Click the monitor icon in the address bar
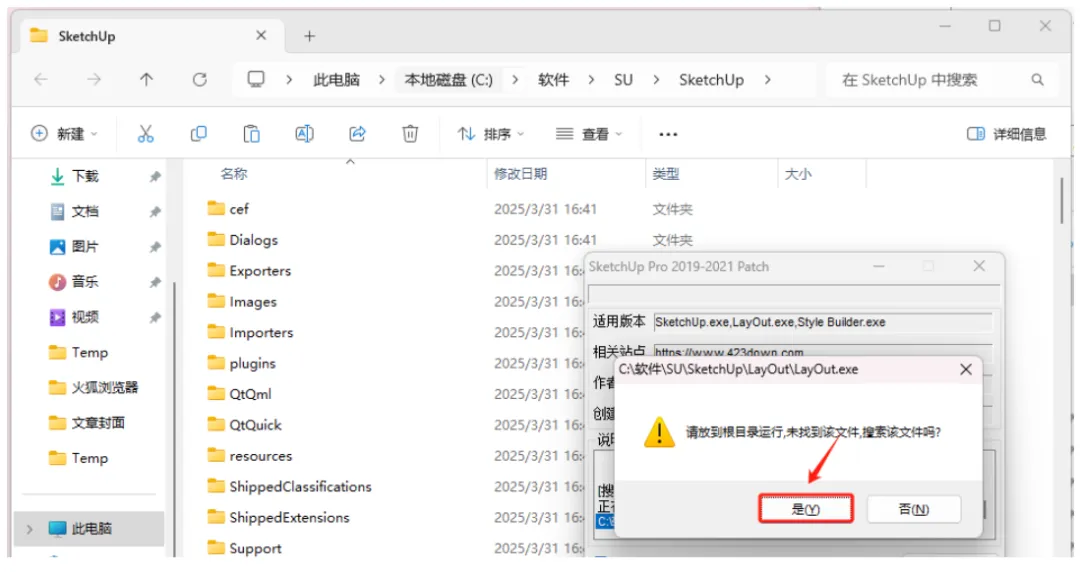This screenshot has height=572, width=1080. [256, 79]
